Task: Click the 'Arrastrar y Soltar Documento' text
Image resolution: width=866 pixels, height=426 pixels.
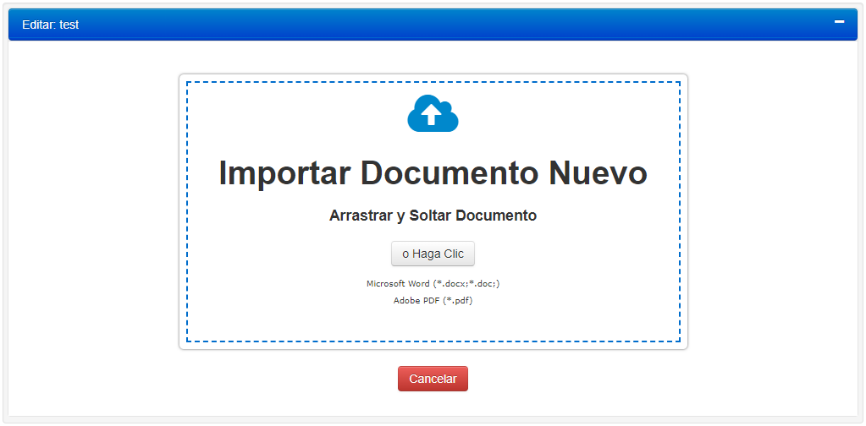Action: tap(433, 215)
